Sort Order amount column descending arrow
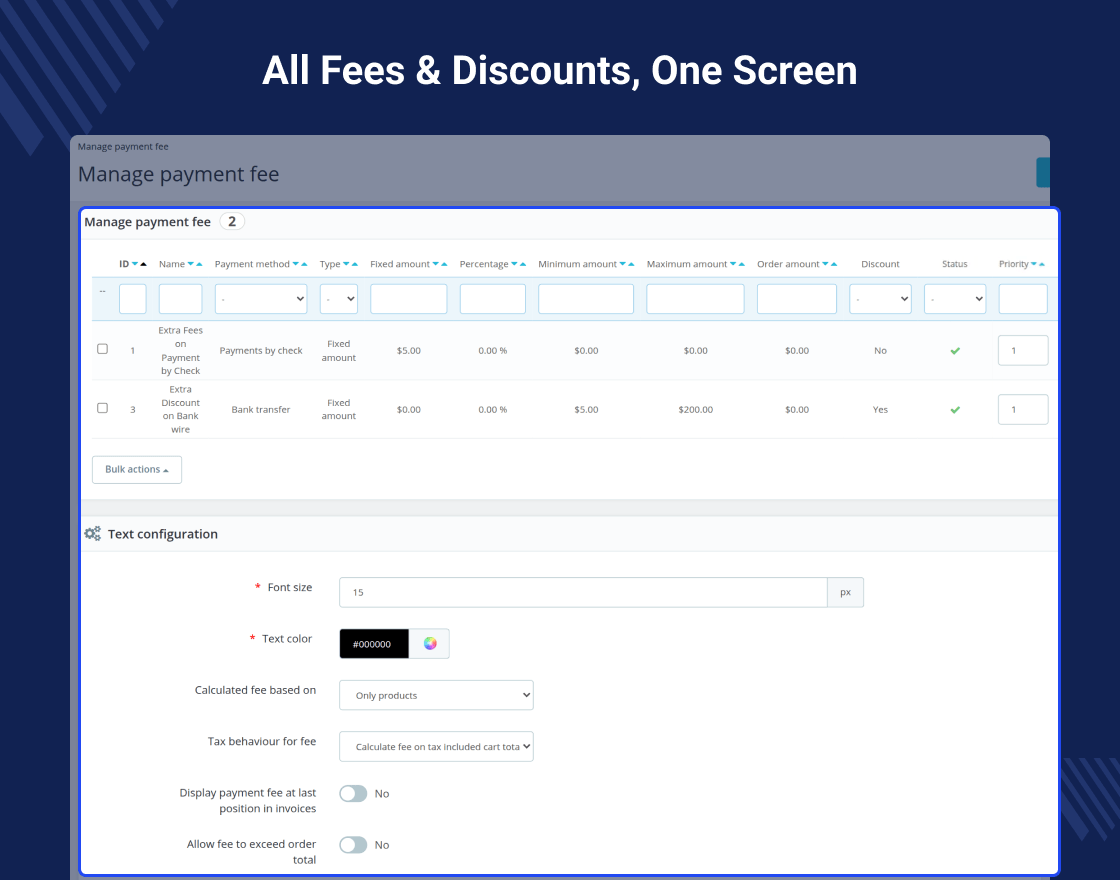 click(826, 264)
